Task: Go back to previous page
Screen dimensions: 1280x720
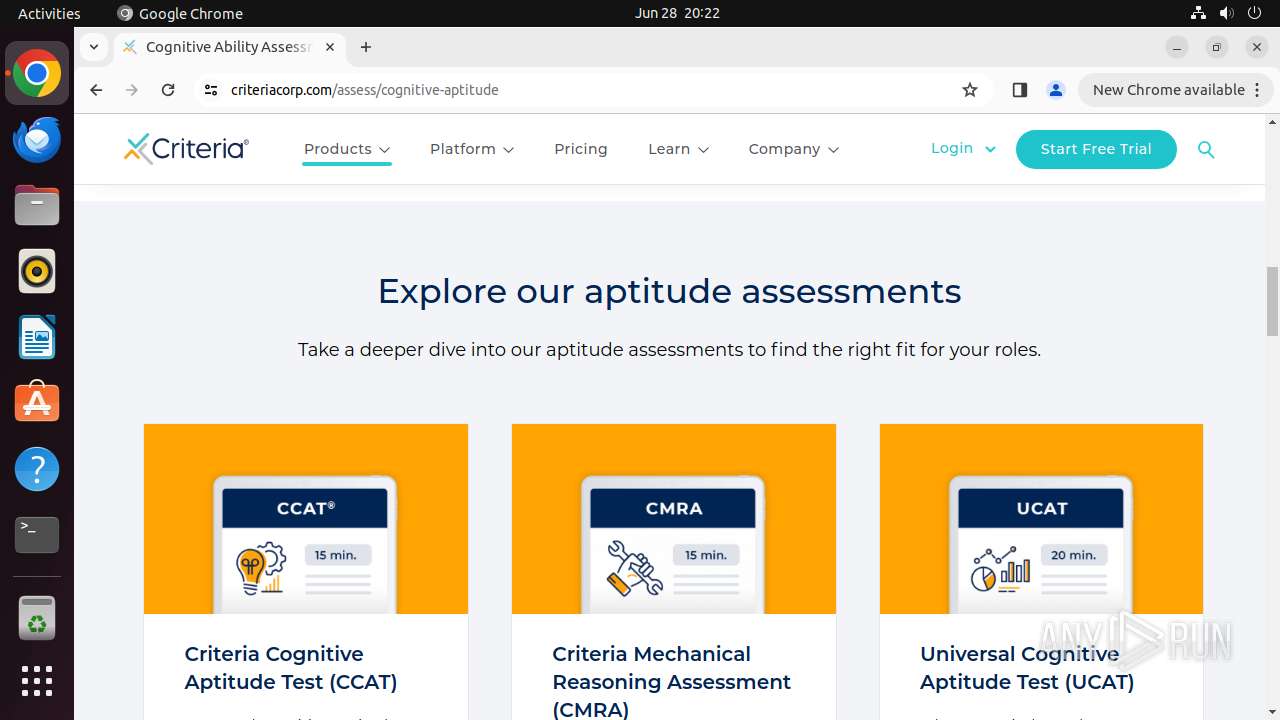Action: click(x=96, y=90)
